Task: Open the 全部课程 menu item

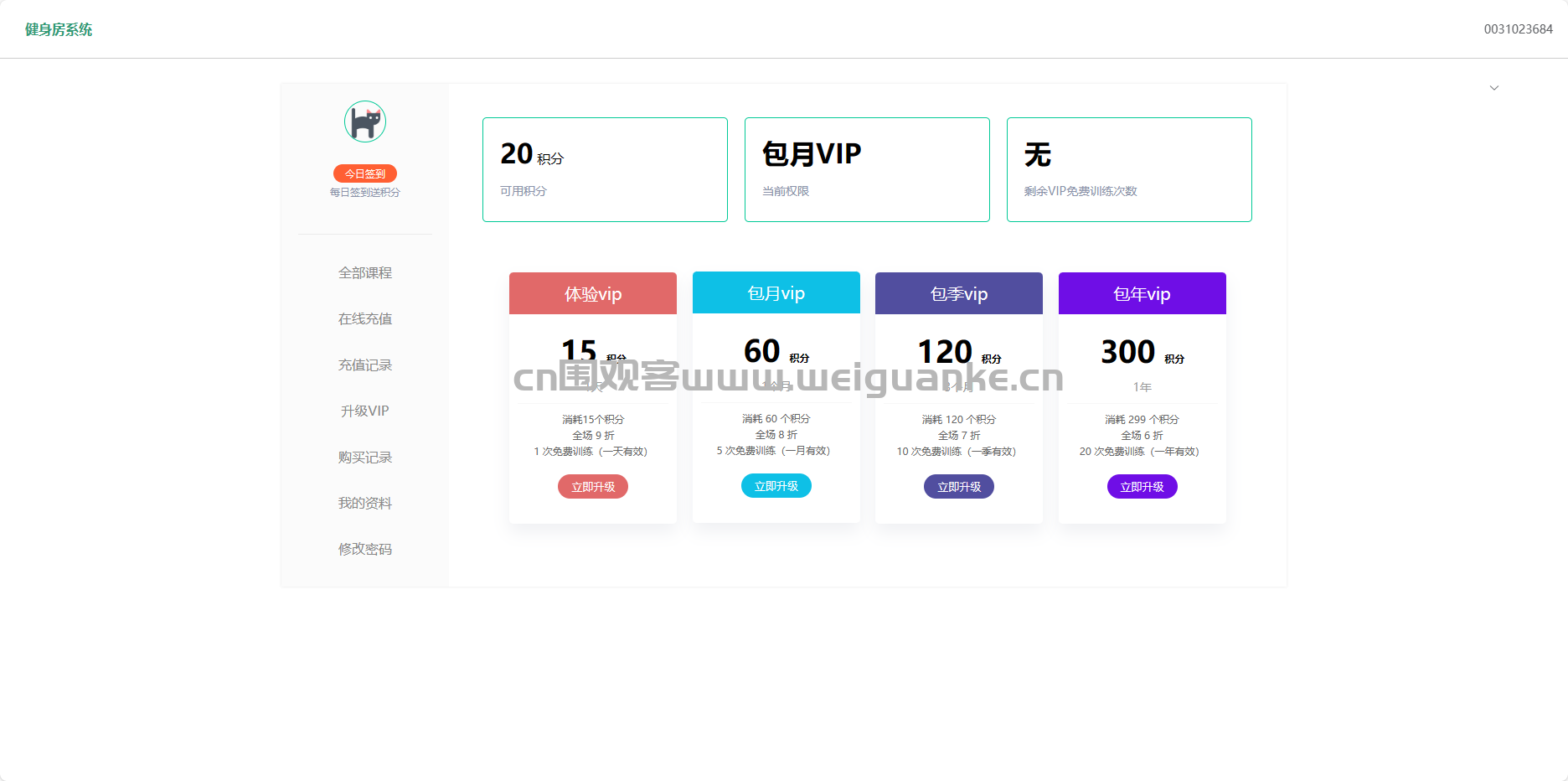Action: coord(365,272)
